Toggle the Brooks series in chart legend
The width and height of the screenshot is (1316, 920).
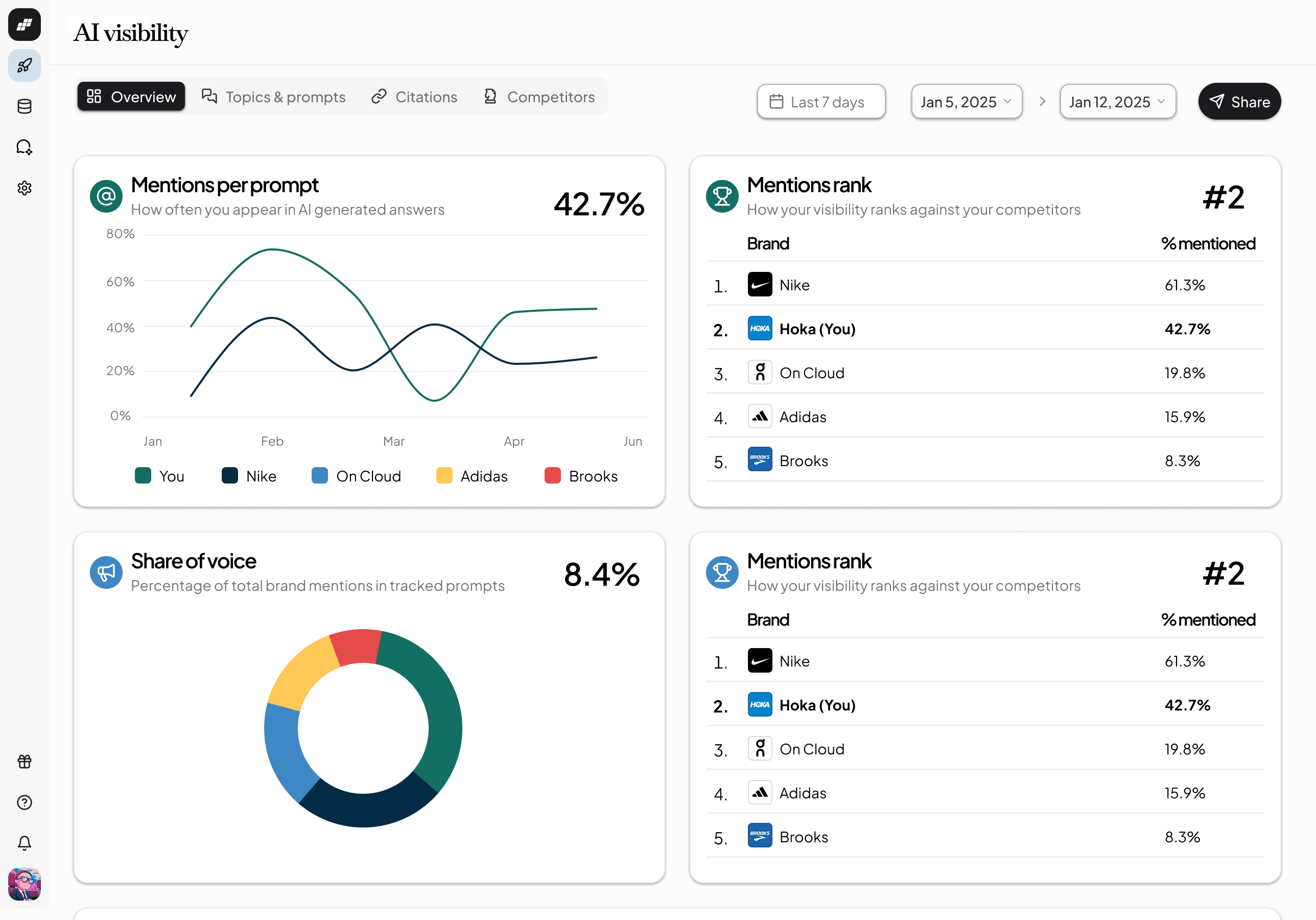point(581,476)
